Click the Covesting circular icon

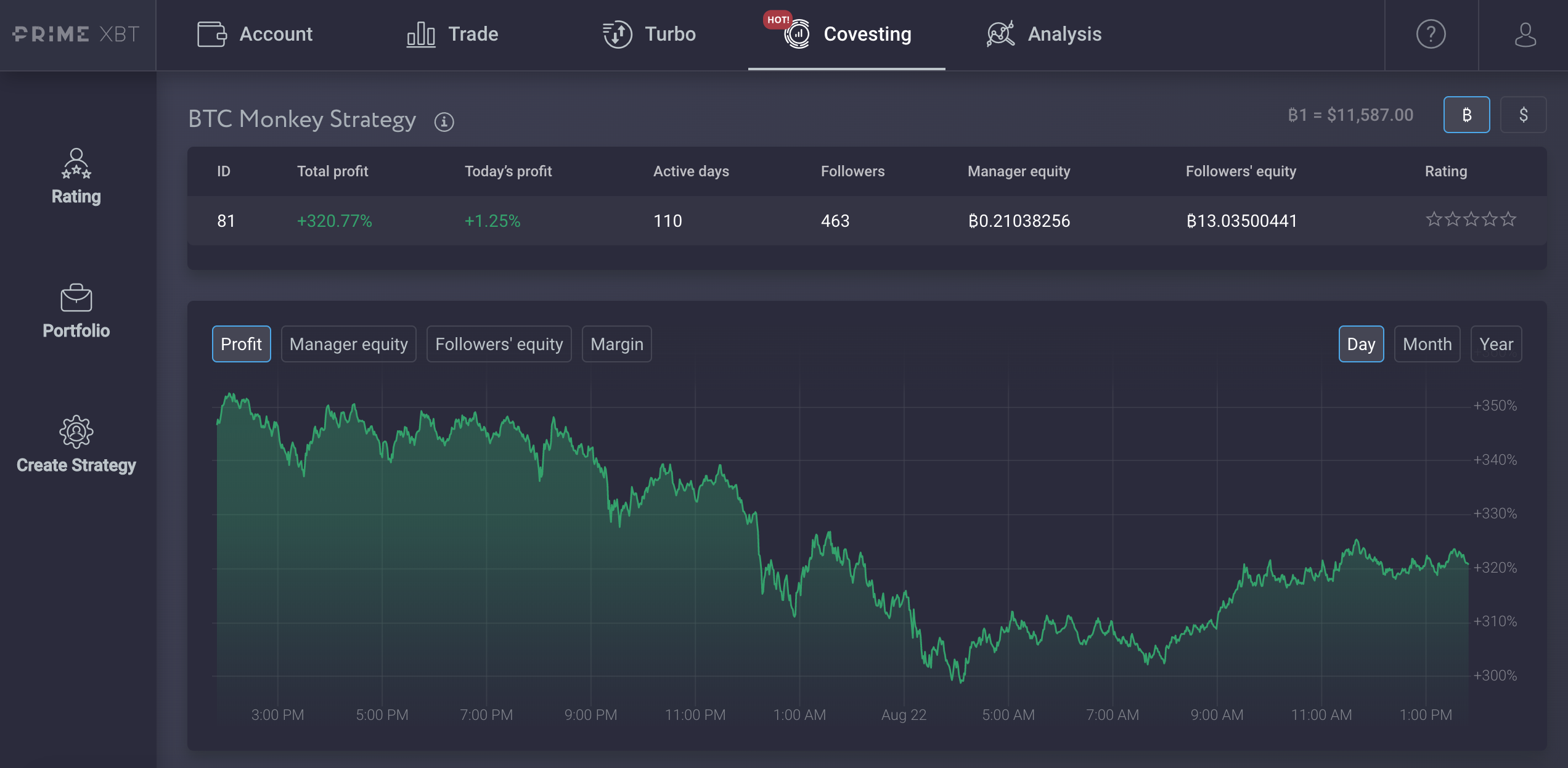[x=798, y=34]
